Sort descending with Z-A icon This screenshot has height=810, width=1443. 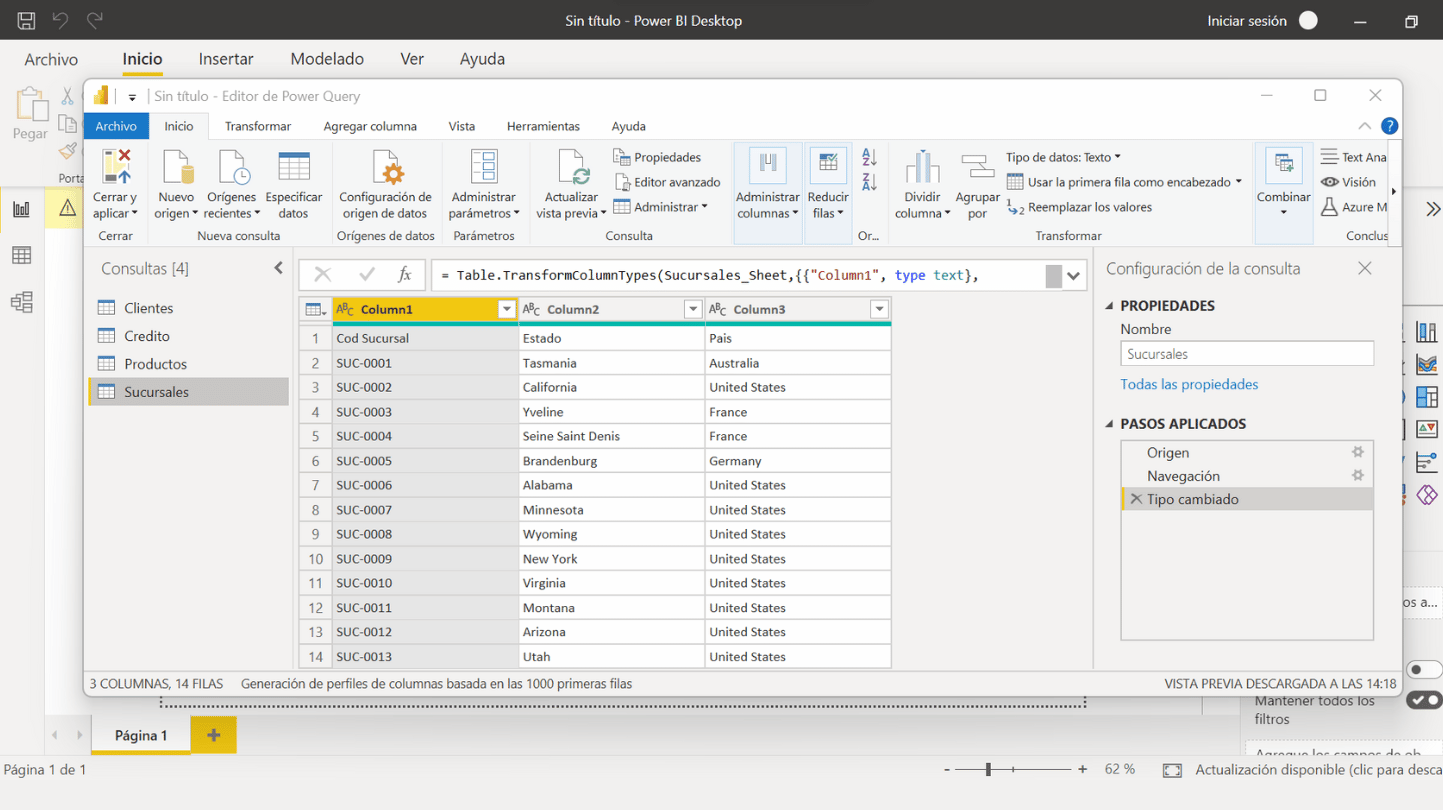click(x=869, y=182)
